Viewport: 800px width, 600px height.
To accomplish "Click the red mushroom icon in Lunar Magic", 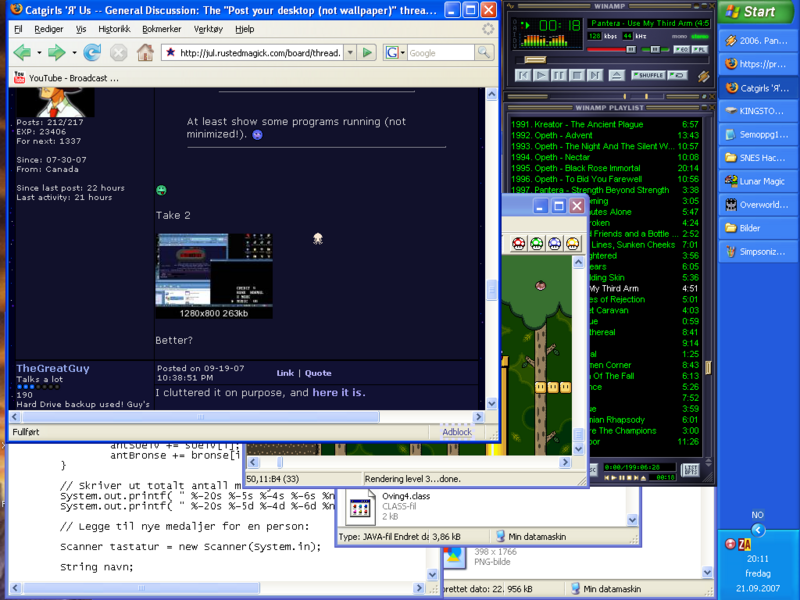I will tap(519, 243).
